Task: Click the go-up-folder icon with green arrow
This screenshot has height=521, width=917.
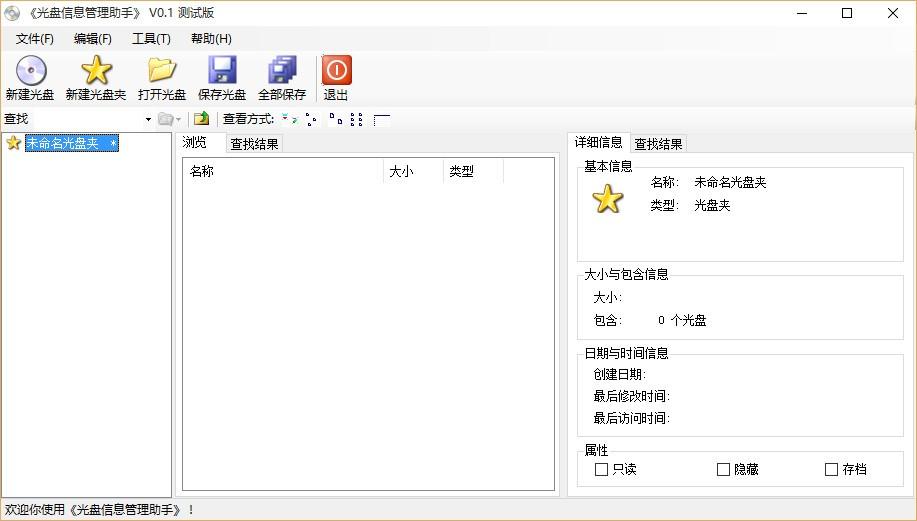Action: point(201,119)
